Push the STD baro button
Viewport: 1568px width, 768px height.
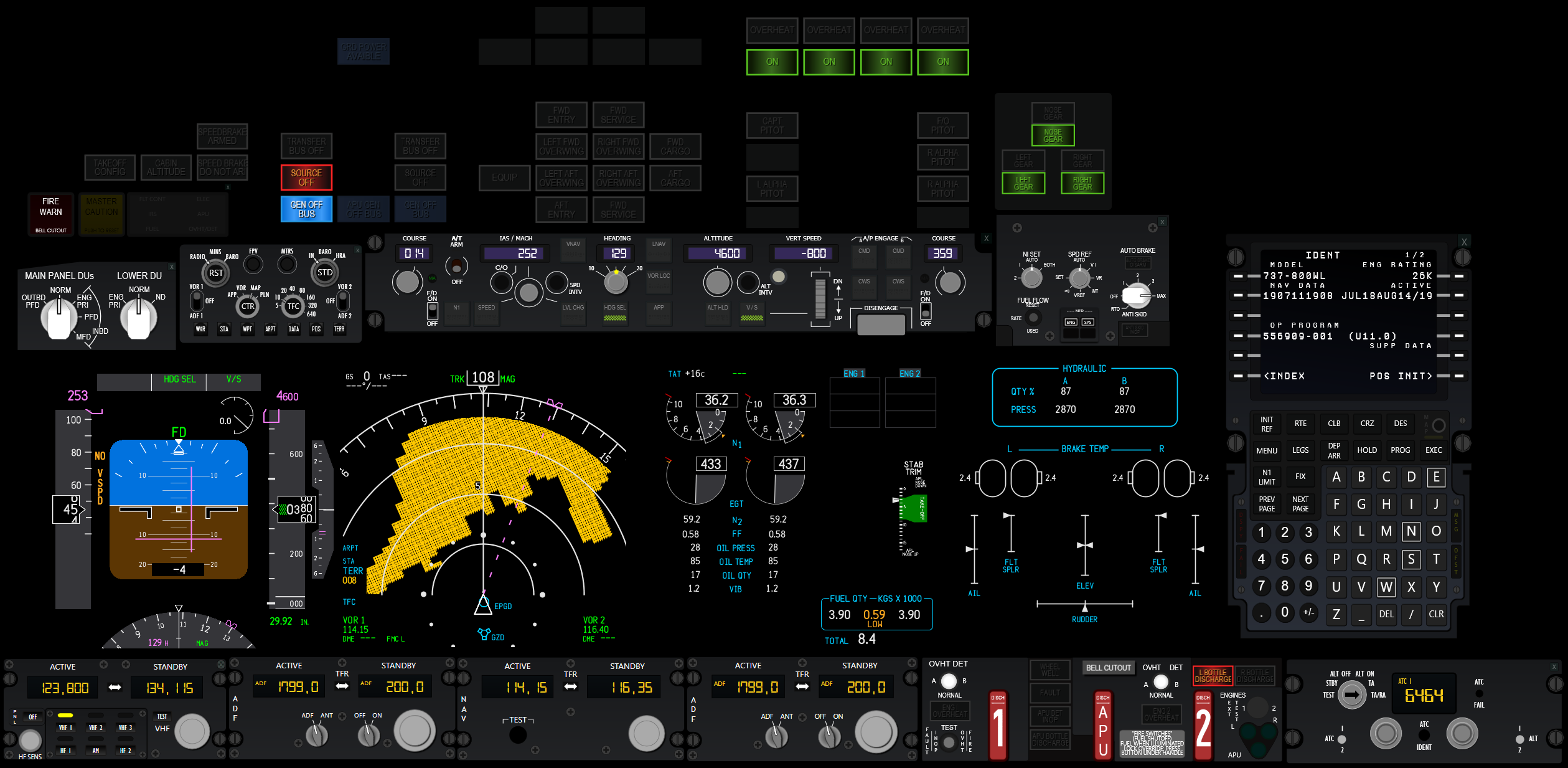tap(324, 272)
